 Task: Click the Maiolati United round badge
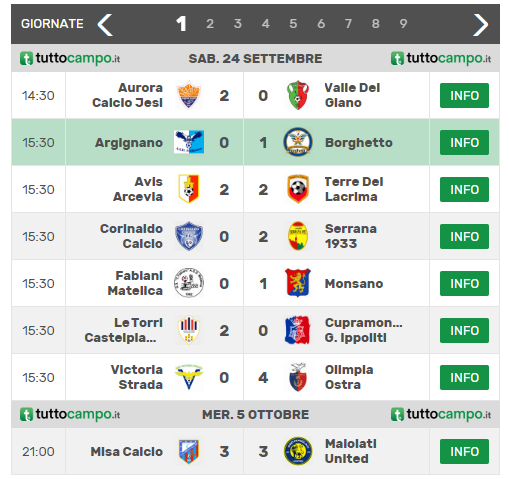pyautogui.click(x=298, y=451)
